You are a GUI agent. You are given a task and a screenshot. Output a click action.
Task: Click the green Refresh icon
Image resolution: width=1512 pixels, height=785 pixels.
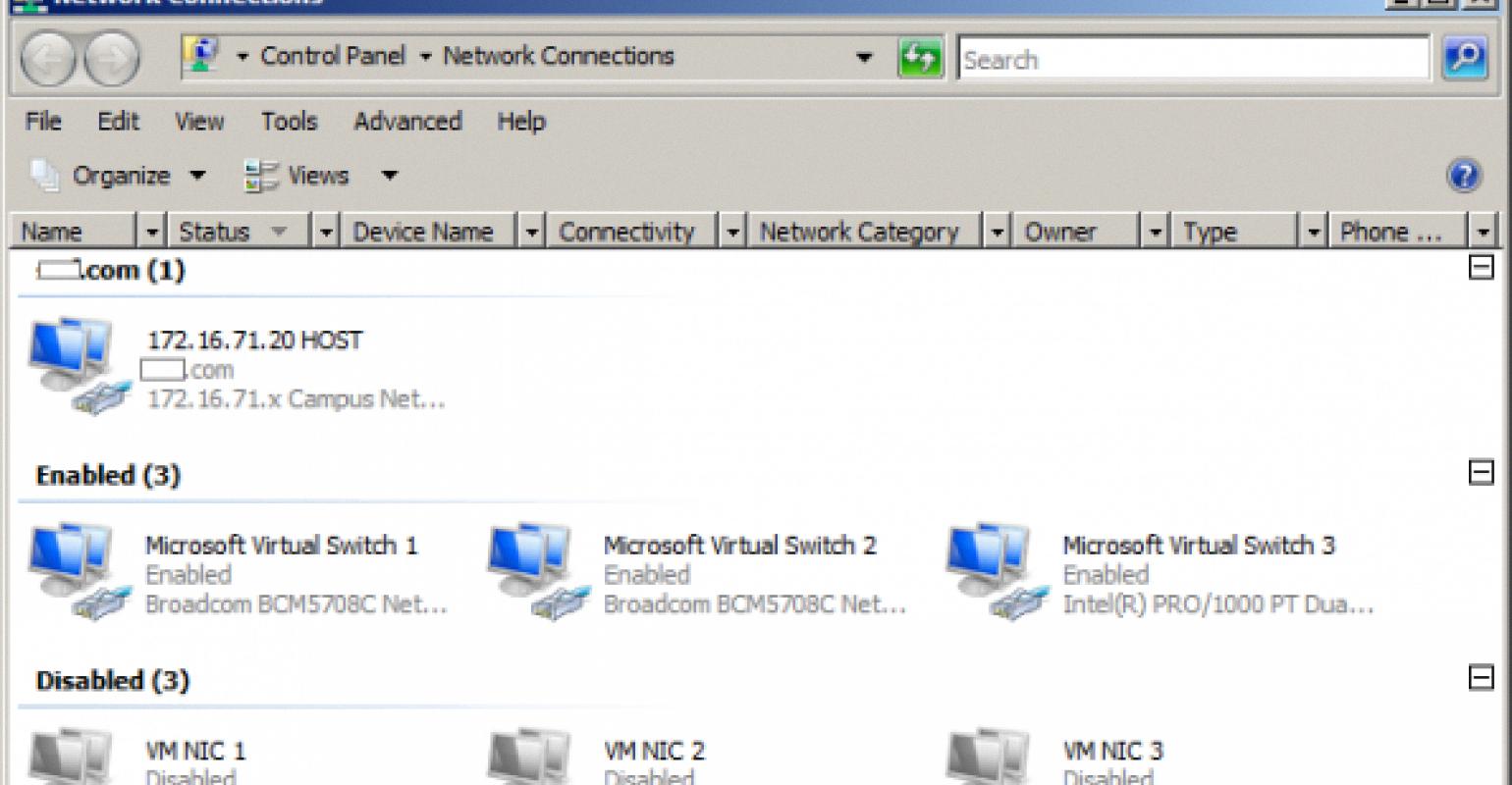920,59
